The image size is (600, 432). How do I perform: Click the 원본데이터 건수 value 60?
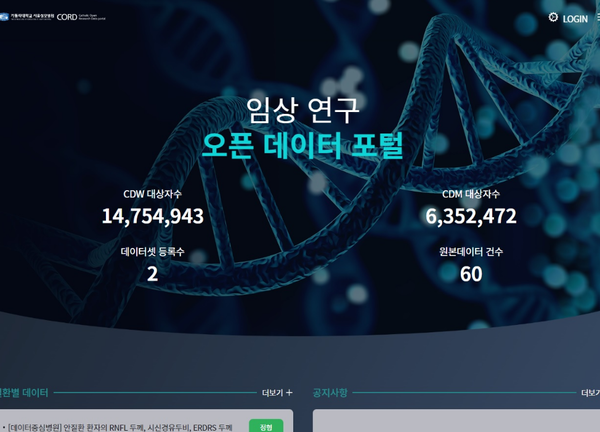point(471,273)
